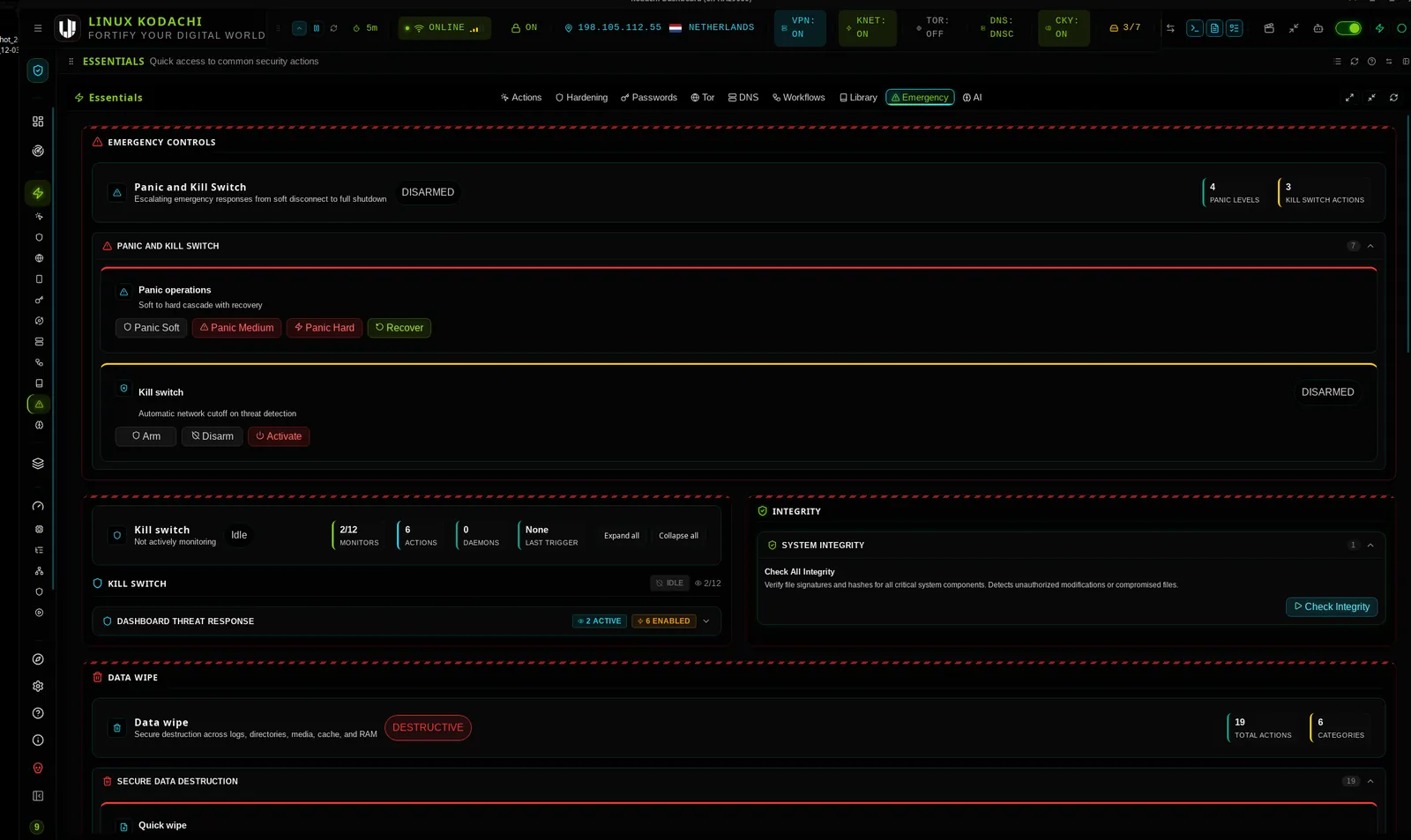Open the 5m refresh interval selector
Screen dimensions: 1411x840
pos(365,28)
